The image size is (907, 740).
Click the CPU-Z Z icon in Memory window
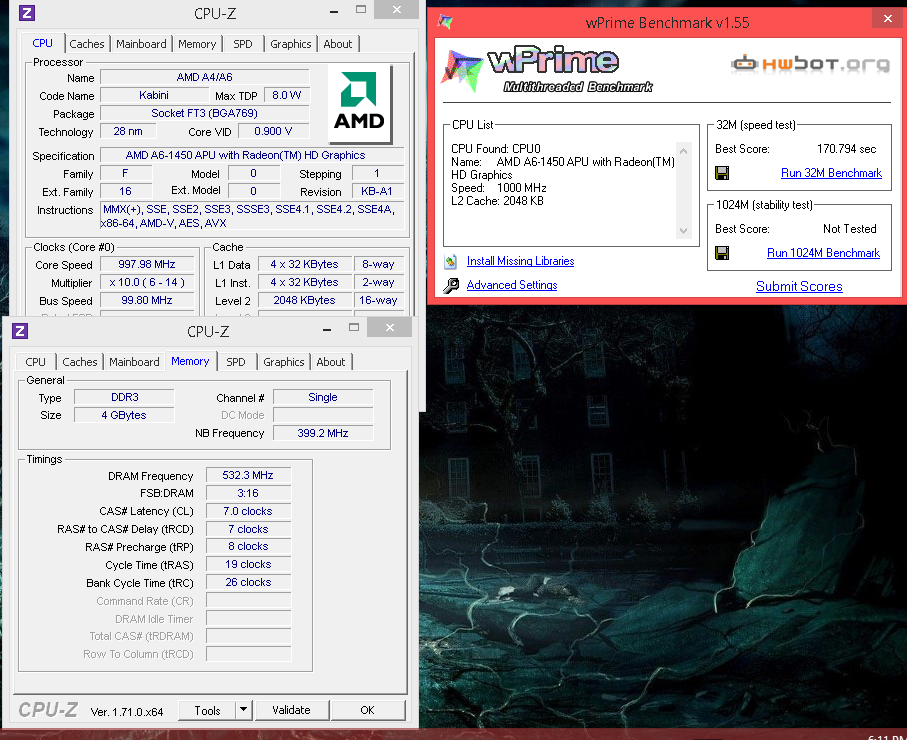pyautogui.click(x=20, y=331)
